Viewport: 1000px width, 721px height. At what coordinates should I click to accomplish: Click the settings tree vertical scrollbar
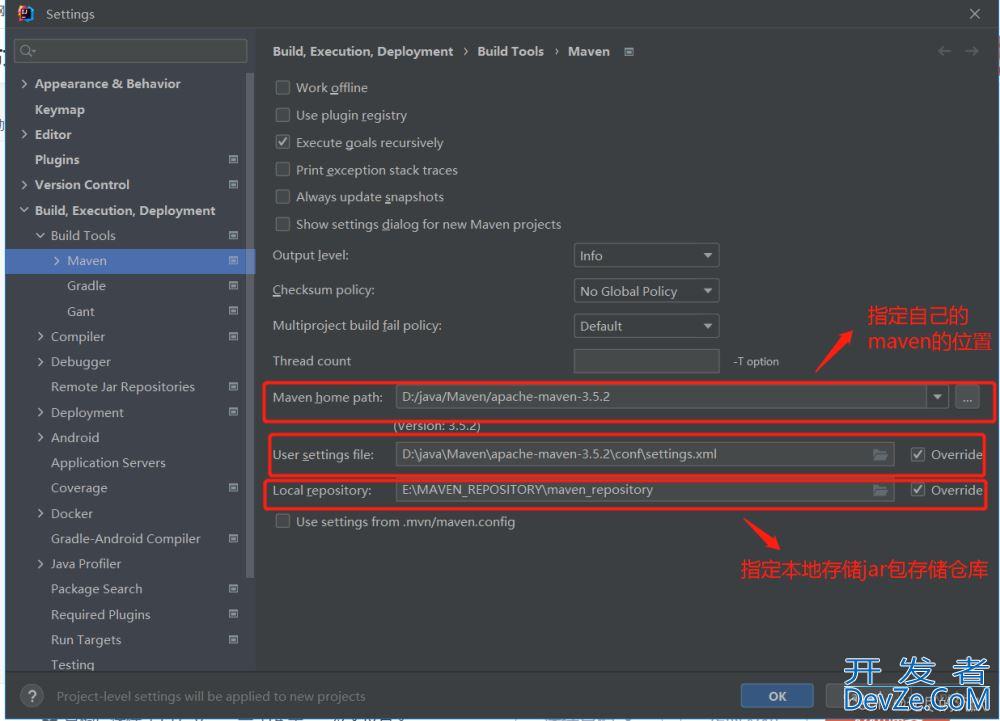pos(249,325)
